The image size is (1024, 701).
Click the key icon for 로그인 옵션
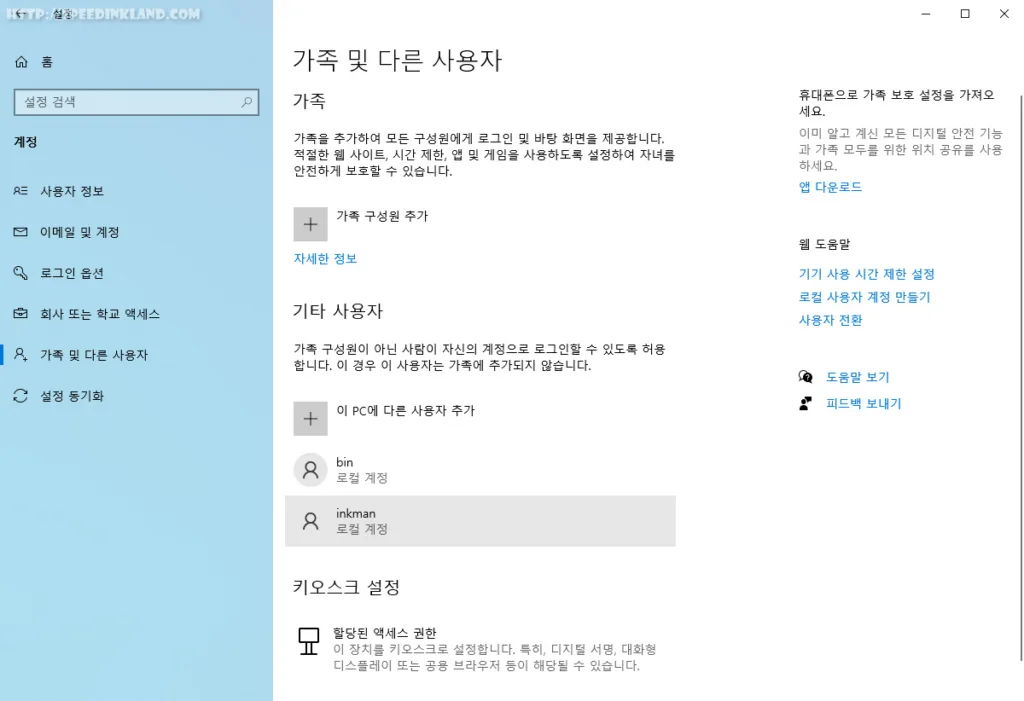(20, 273)
